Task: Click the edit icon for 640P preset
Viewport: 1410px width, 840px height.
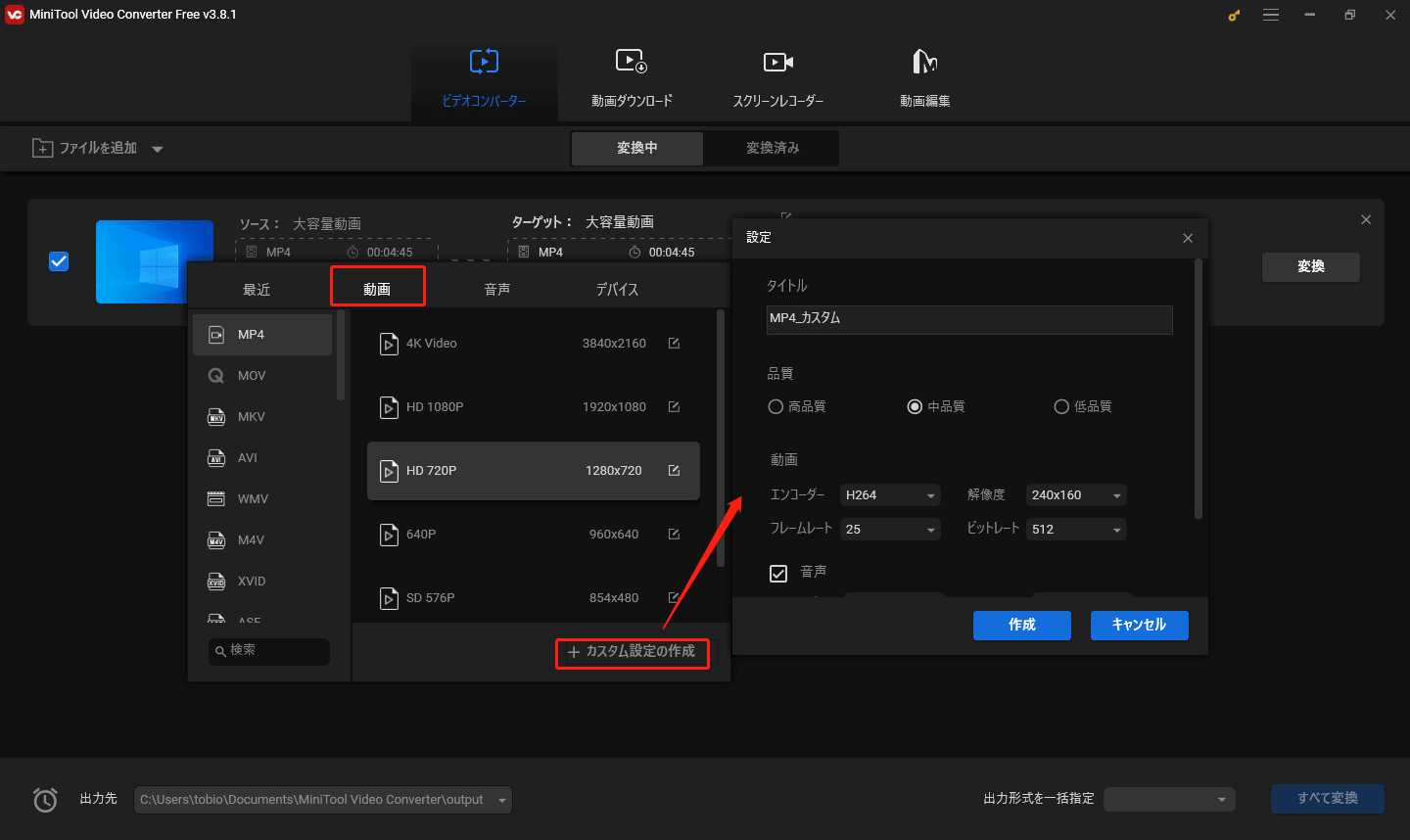Action: click(x=674, y=535)
